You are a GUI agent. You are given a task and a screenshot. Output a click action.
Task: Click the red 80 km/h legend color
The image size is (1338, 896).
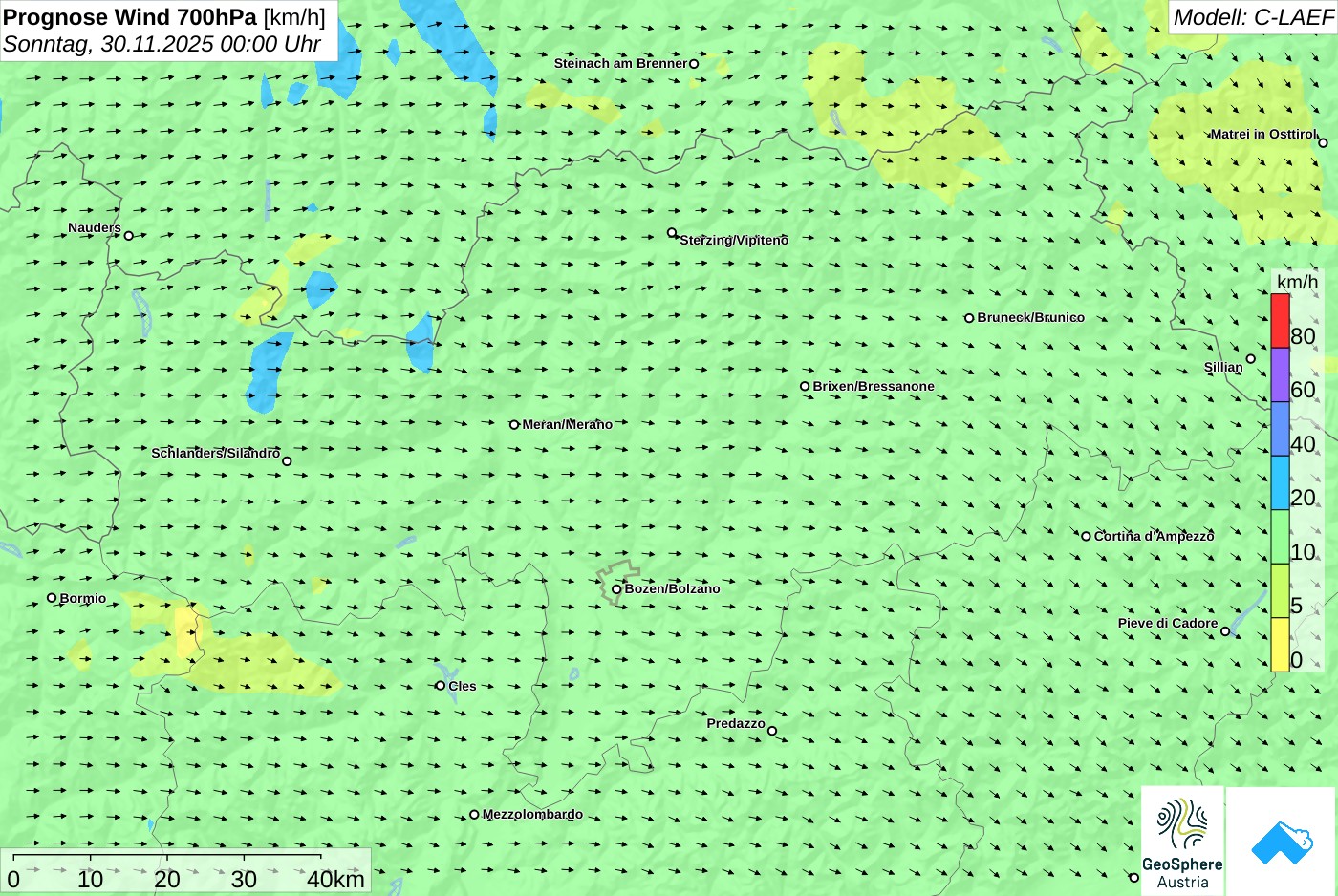point(1280,321)
